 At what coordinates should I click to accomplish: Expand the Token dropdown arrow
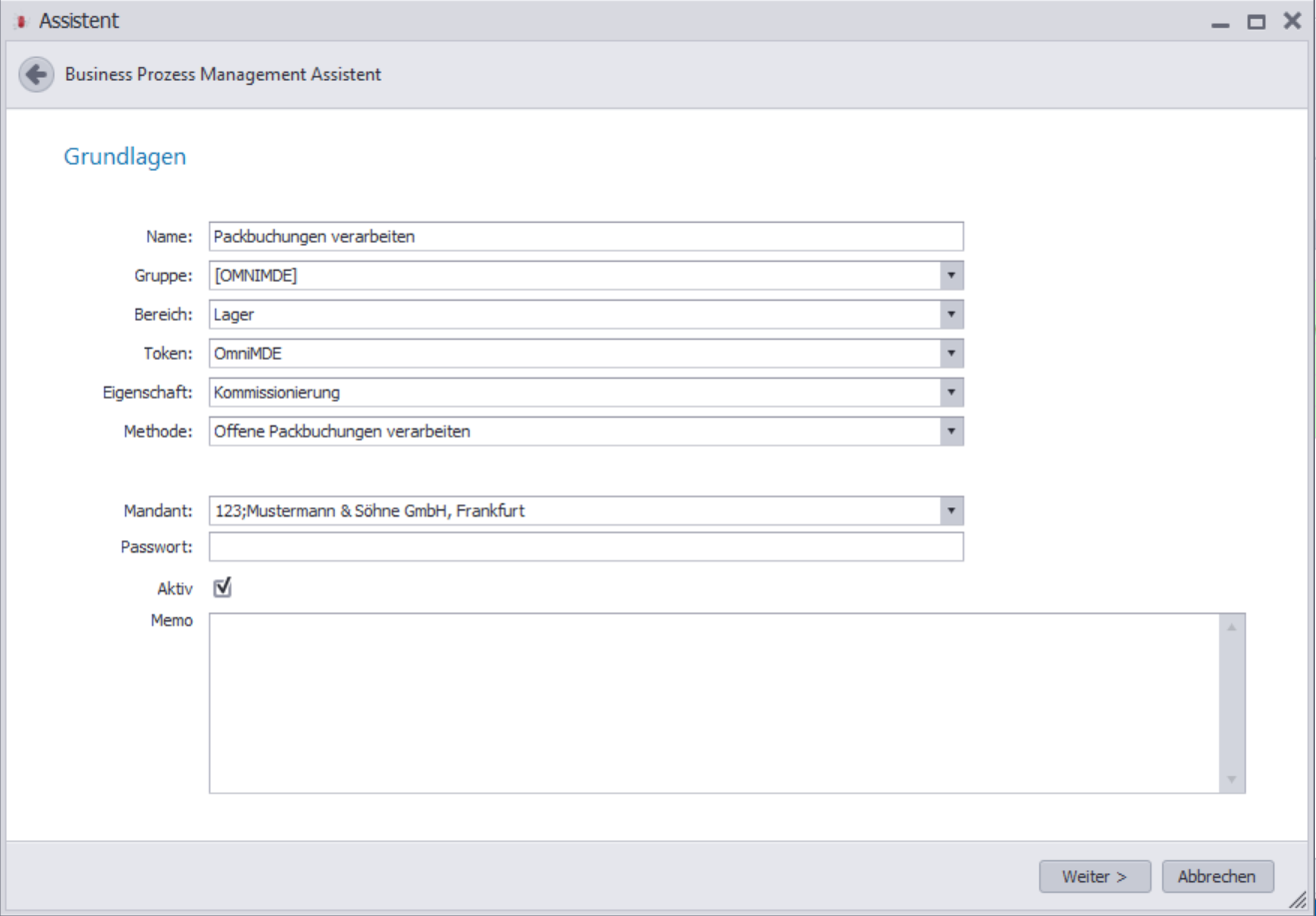pos(951,354)
